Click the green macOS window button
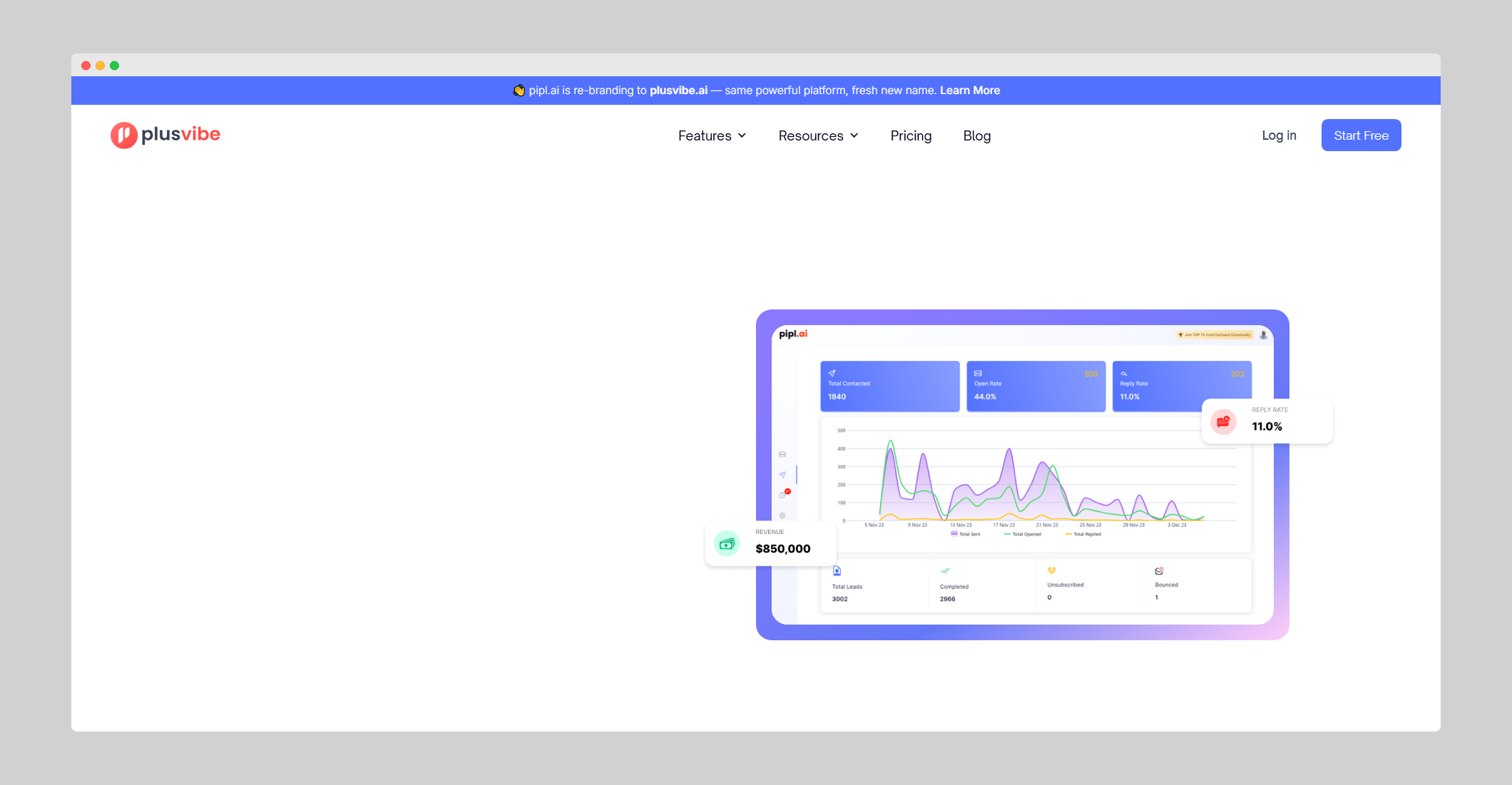This screenshot has width=1512, height=785. point(114,66)
